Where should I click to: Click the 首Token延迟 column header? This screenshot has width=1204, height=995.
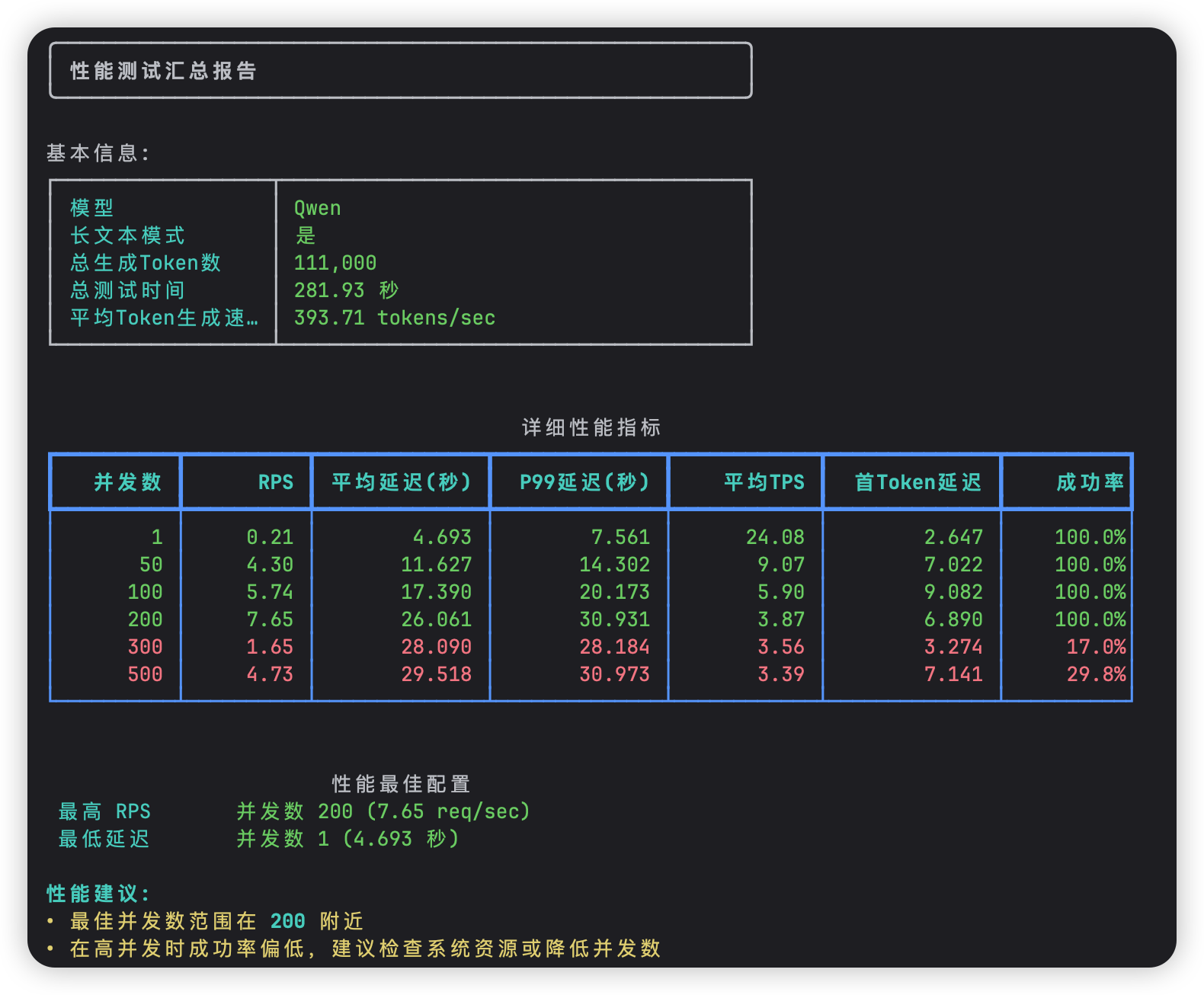[917, 482]
